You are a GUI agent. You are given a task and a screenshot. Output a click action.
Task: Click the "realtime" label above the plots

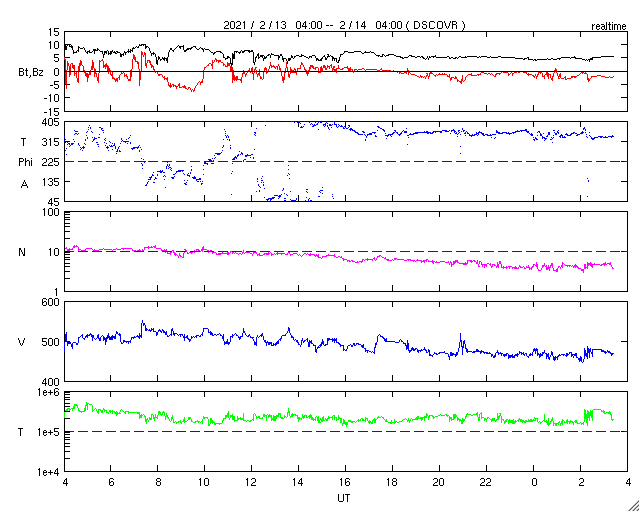609,27
